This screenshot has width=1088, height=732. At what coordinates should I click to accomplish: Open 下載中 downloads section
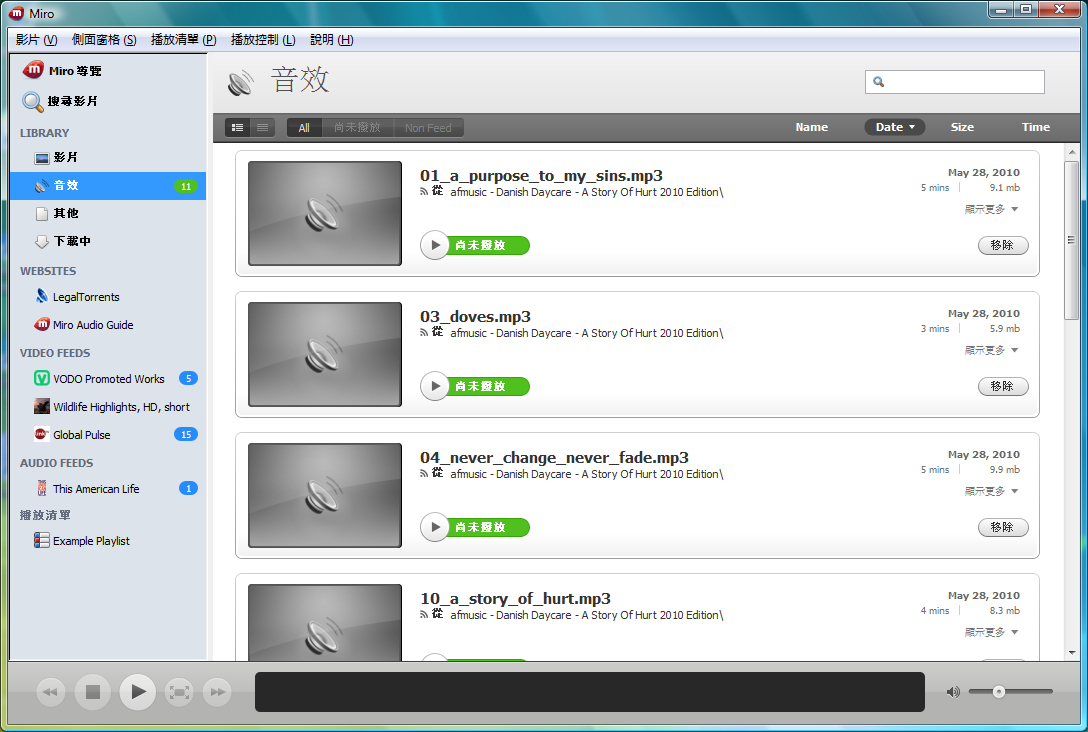[x=108, y=241]
